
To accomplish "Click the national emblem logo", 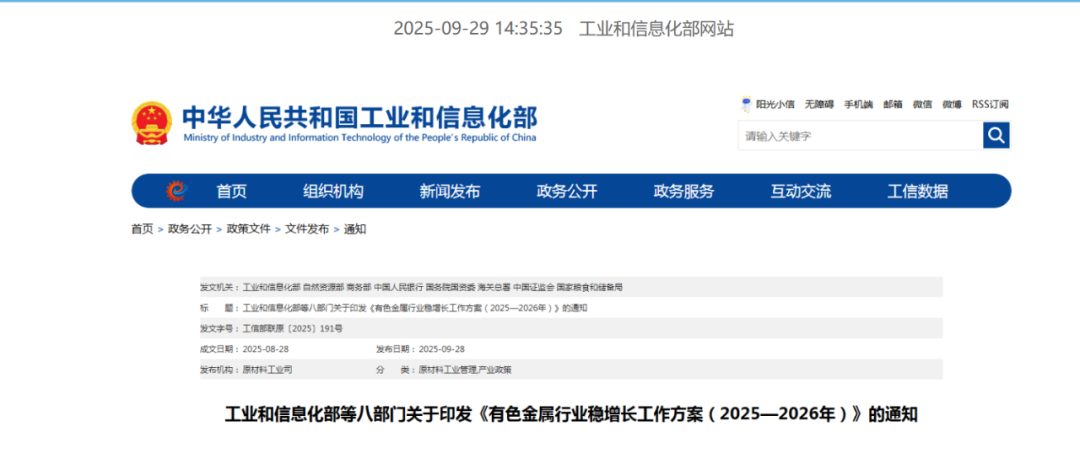I will [152, 123].
